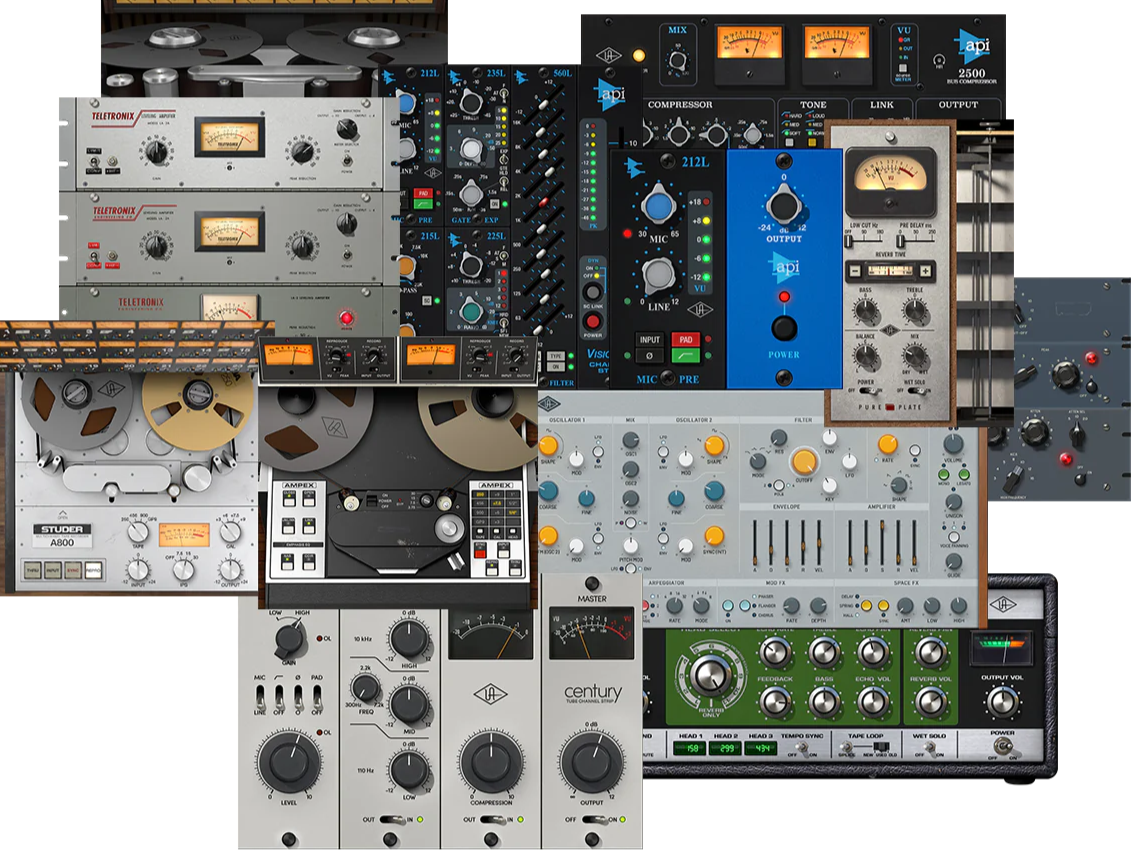The width and height of the screenshot is (1131, 850).
Task: Click the large head select knob on tape echo
Action: (710, 675)
